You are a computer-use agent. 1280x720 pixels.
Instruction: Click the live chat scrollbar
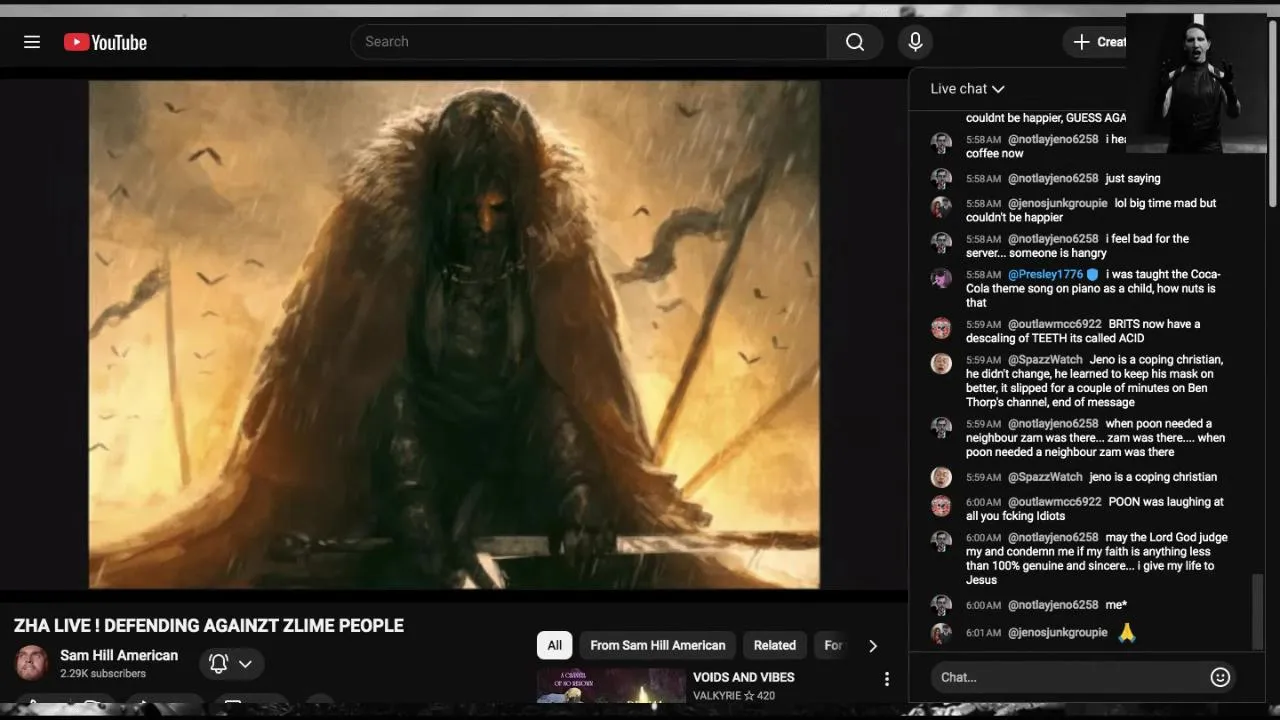[x=1257, y=611]
